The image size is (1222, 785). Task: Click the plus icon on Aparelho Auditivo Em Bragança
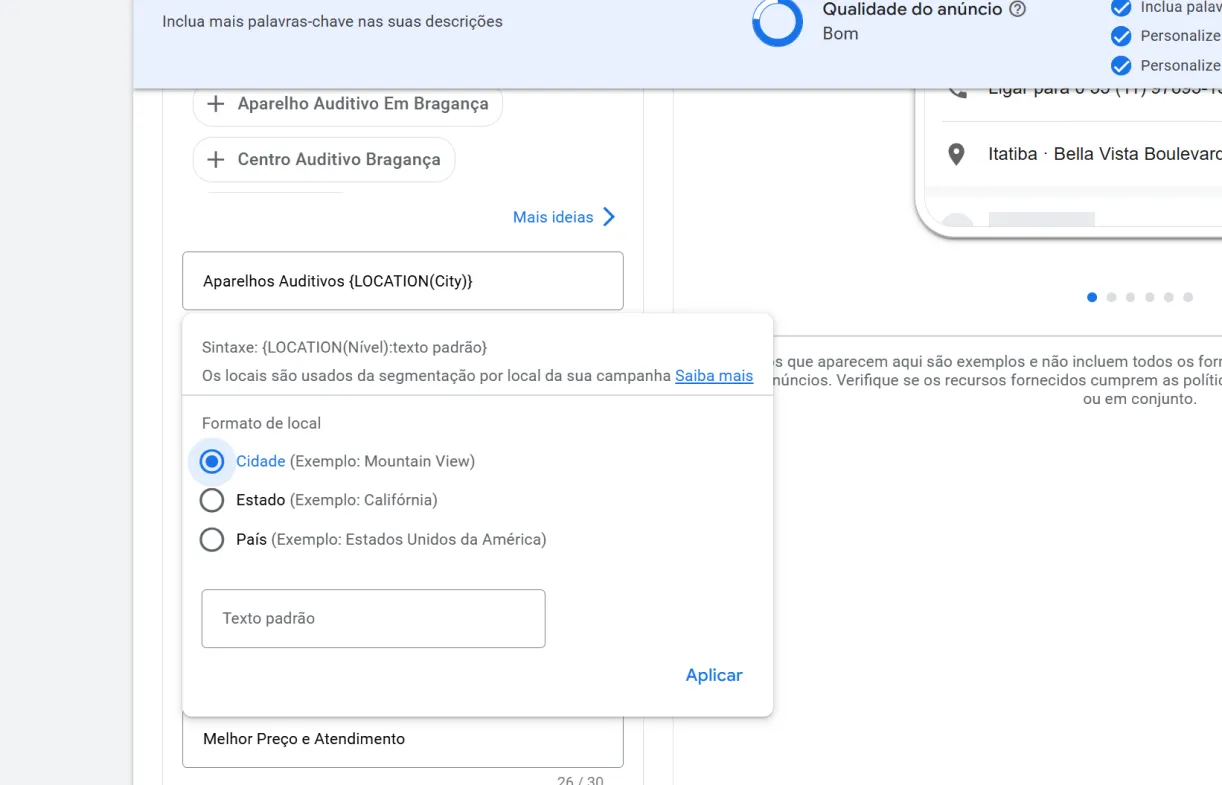[x=215, y=104]
